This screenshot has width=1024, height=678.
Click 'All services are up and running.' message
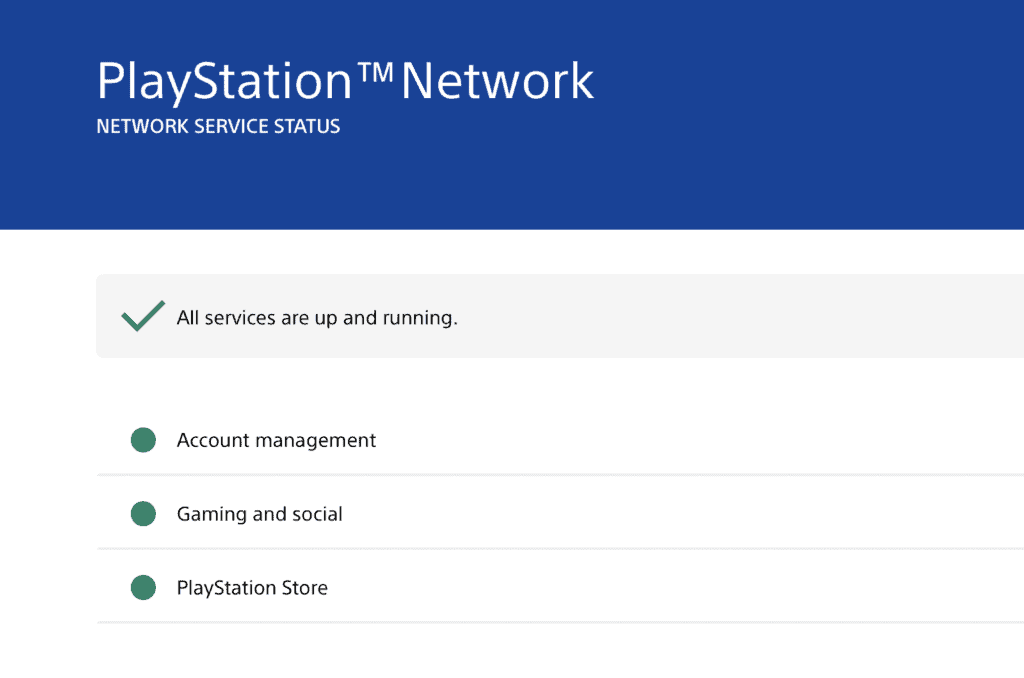tap(317, 318)
